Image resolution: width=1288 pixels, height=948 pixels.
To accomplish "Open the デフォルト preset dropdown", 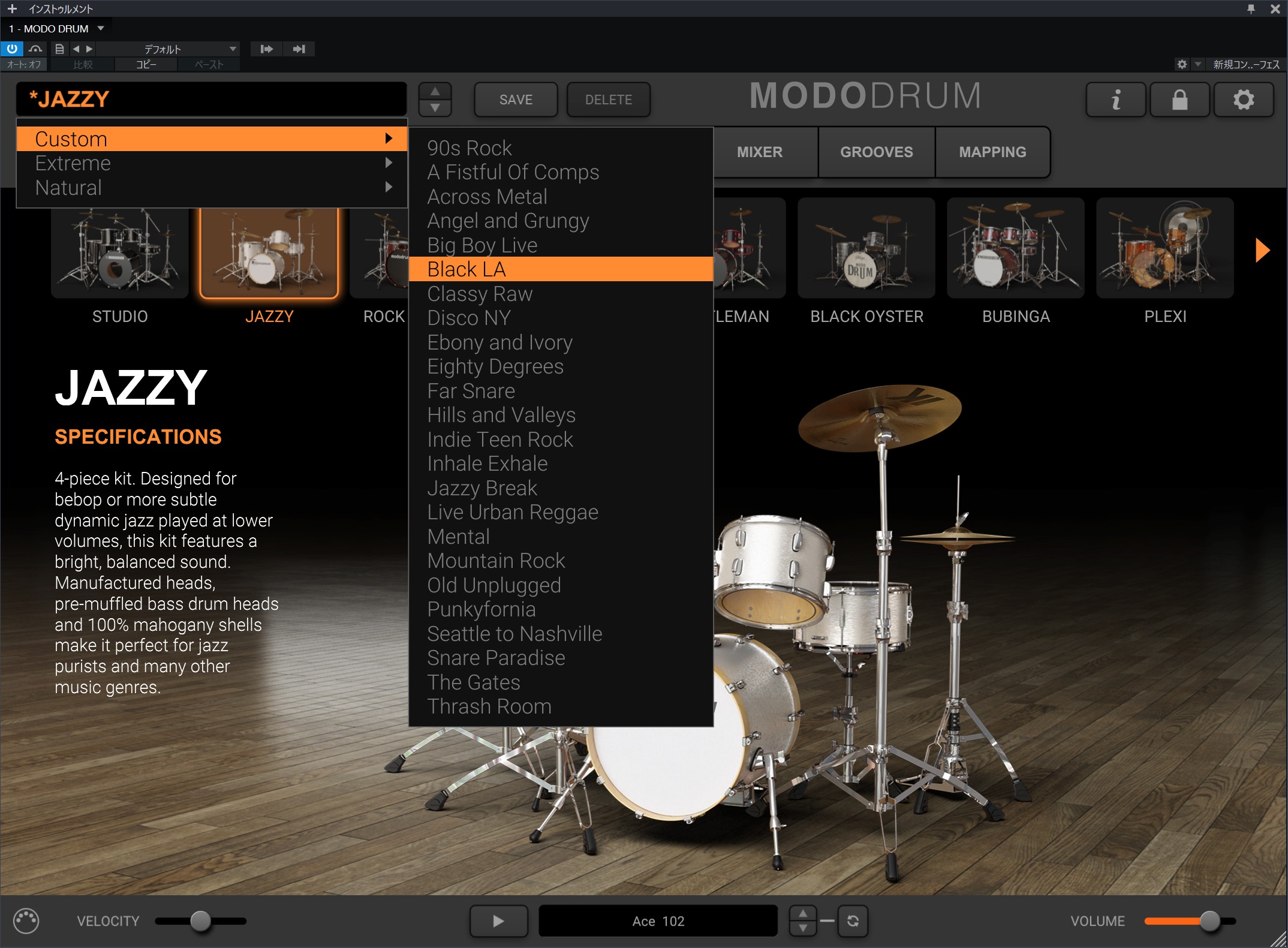I will click(168, 49).
